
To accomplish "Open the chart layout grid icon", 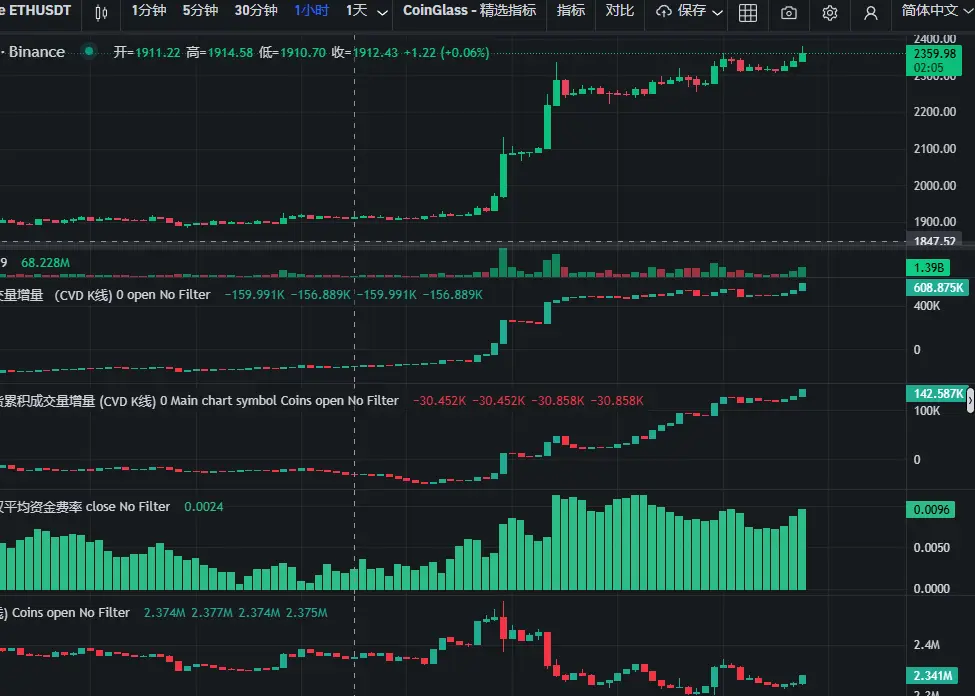I will tap(747, 12).
